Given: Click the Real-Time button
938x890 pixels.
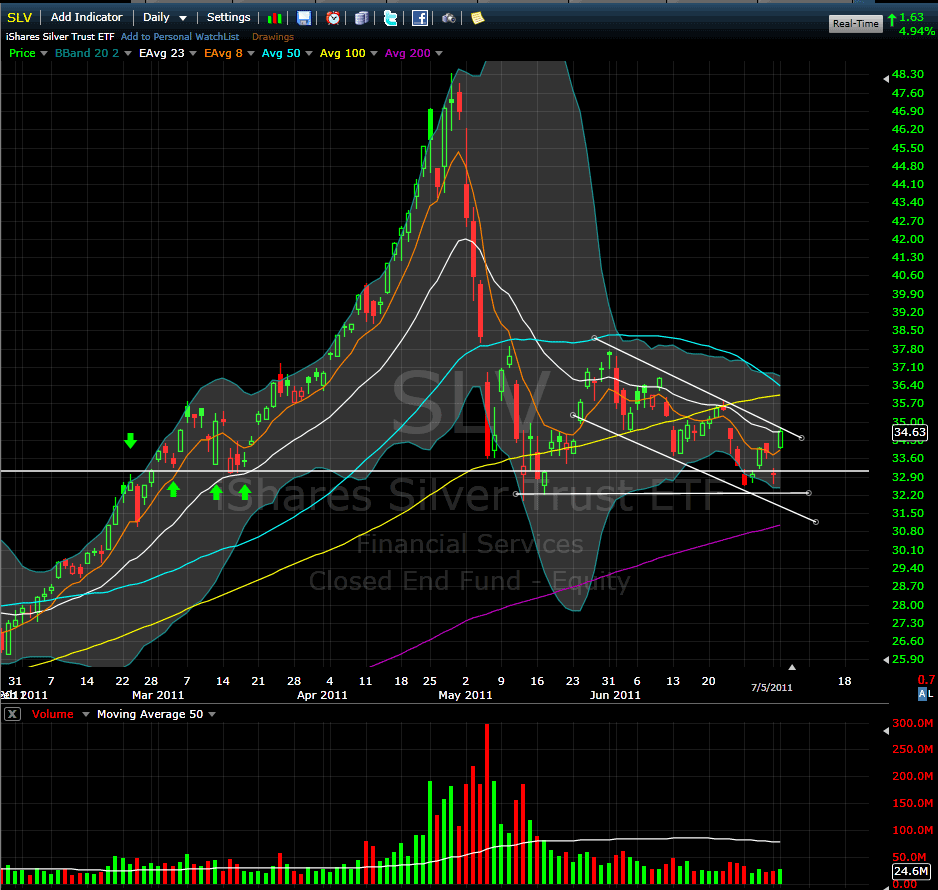Looking at the screenshot, I should [x=856, y=24].
